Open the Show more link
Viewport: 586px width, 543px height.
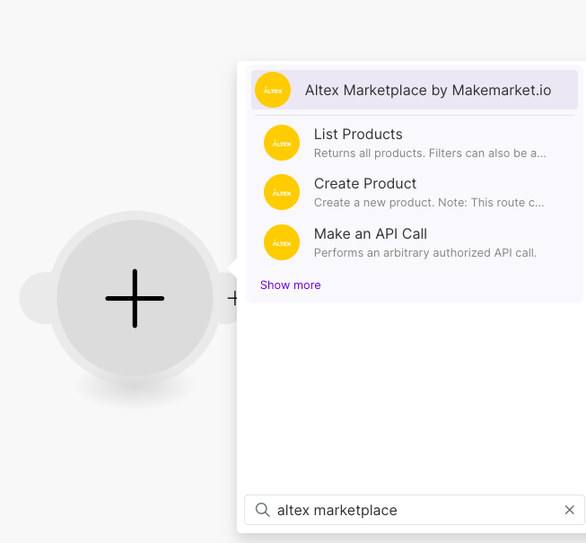290,285
